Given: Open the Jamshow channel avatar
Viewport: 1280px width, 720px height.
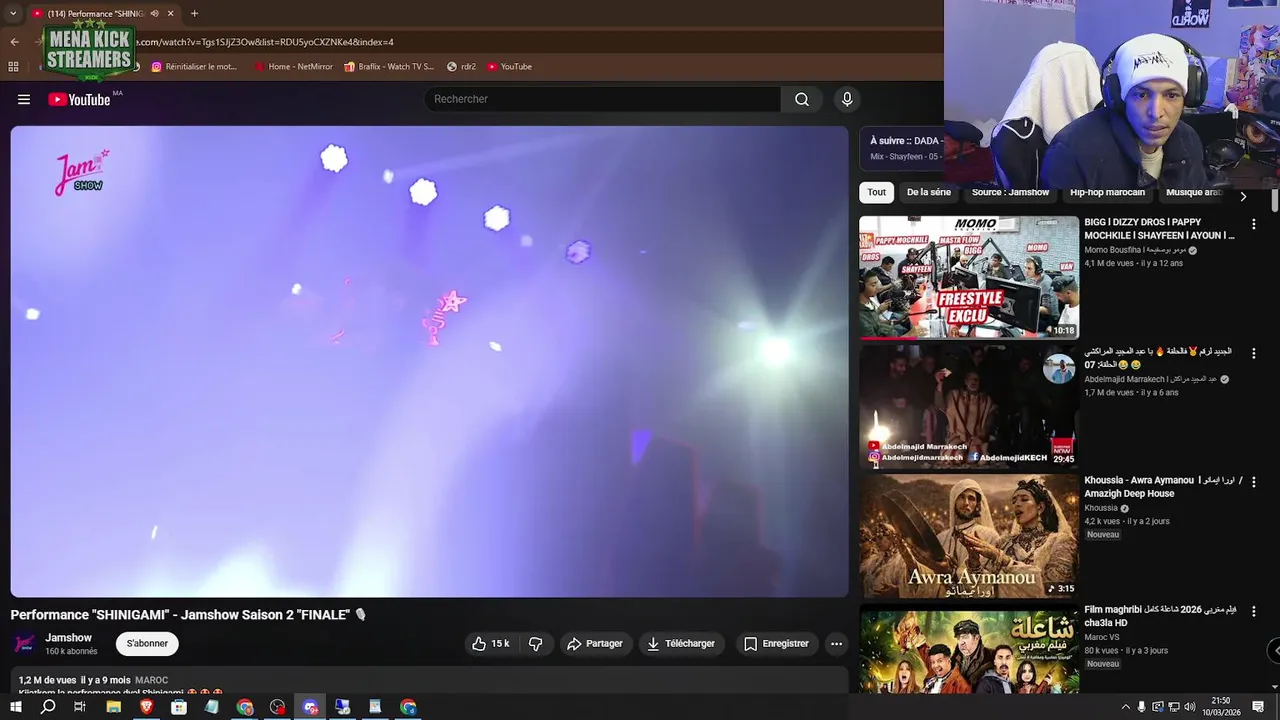Looking at the screenshot, I should (24, 644).
